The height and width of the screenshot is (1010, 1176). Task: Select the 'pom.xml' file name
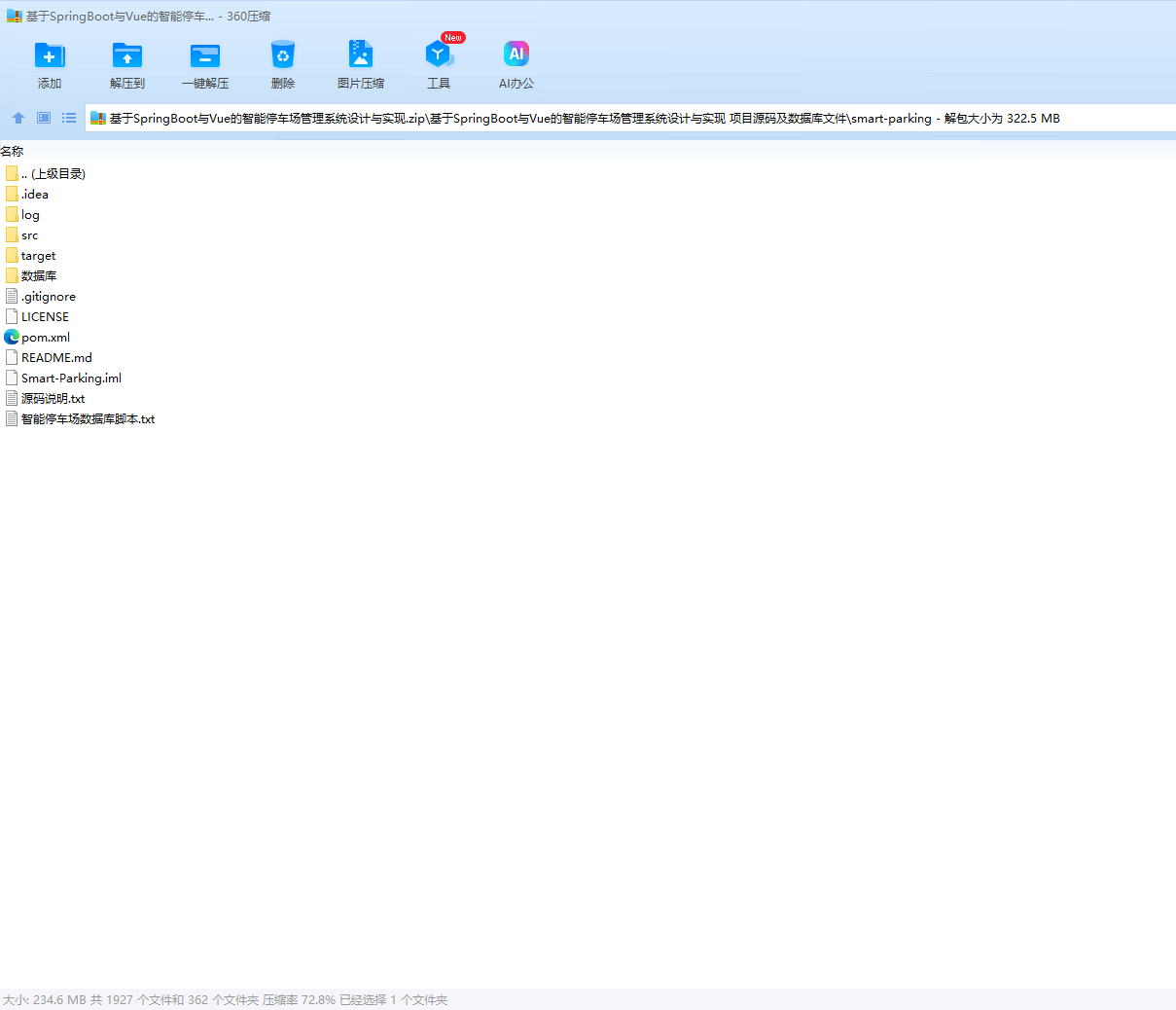tap(46, 338)
